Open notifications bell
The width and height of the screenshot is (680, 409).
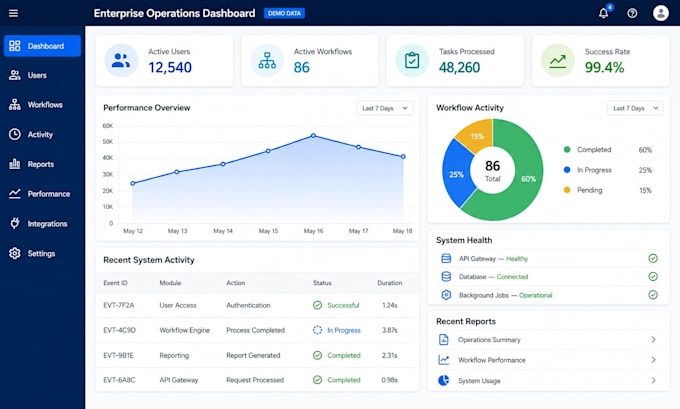(603, 13)
